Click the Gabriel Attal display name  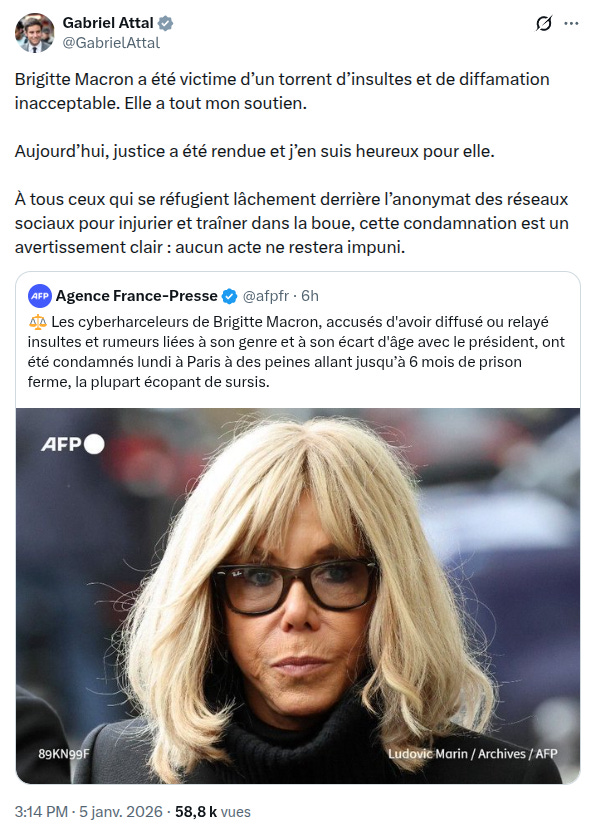pos(108,23)
